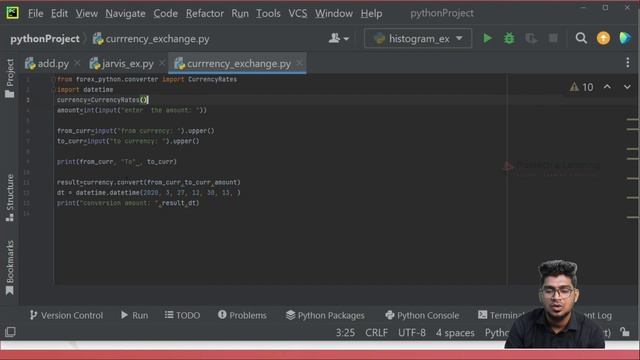Open the View menu
The image size is (640, 360).
point(87,13)
